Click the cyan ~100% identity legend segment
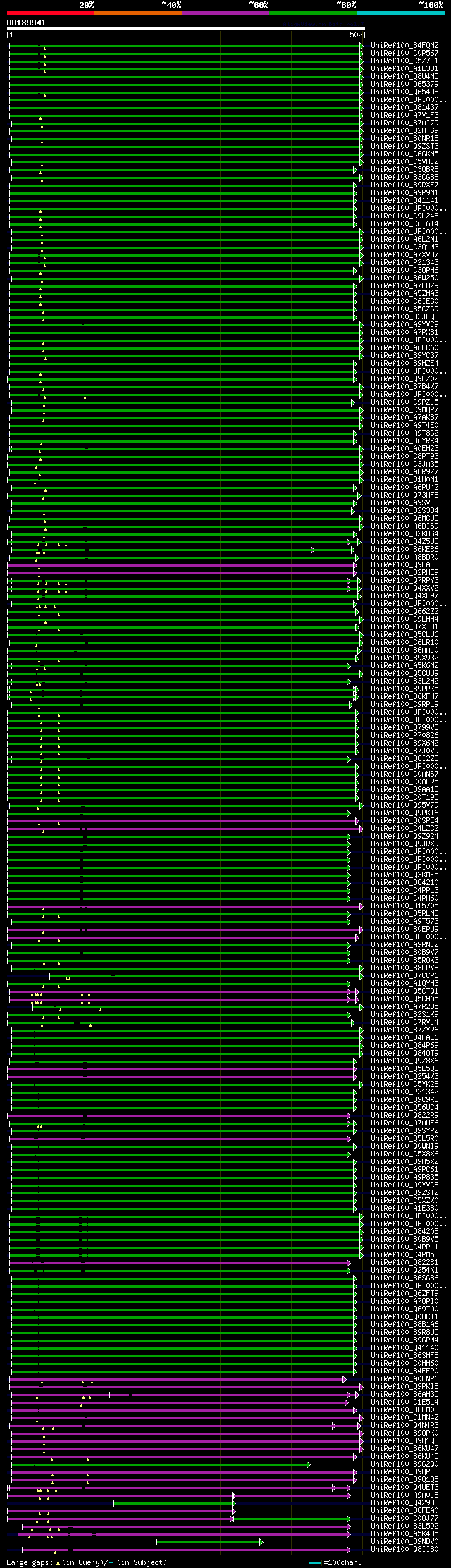 pos(400,12)
